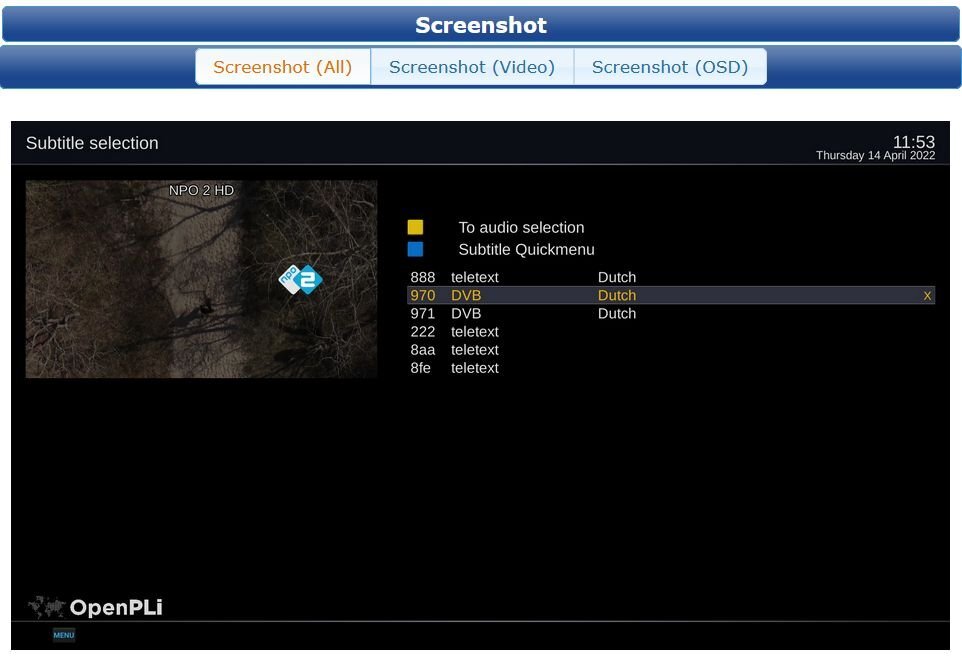Screen dimensions: 962x660
Task: Select the Screenshot (OSD) tab
Action: pyautogui.click(x=669, y=67)
